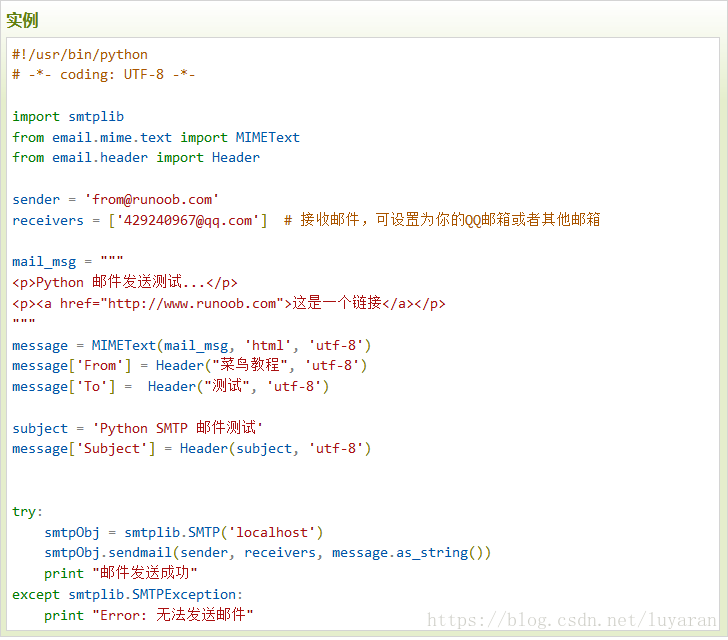Click the mail_msg variable assignment
728x640 pixels.
(x=68, y=262)
